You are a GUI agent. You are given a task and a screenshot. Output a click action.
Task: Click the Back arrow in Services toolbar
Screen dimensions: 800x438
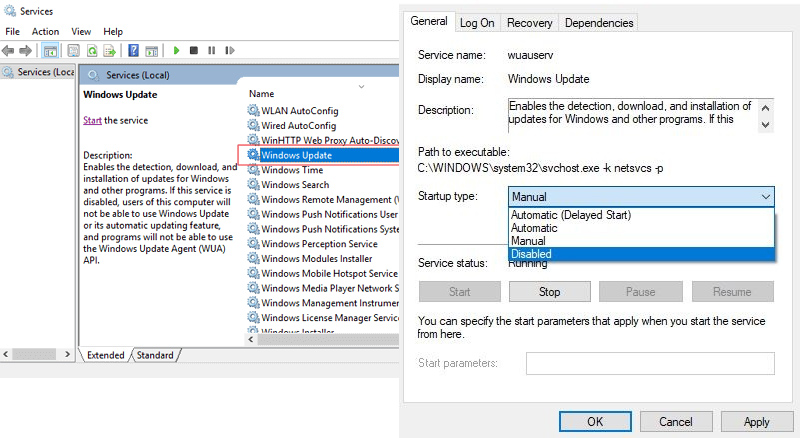[x=8, y=51]
